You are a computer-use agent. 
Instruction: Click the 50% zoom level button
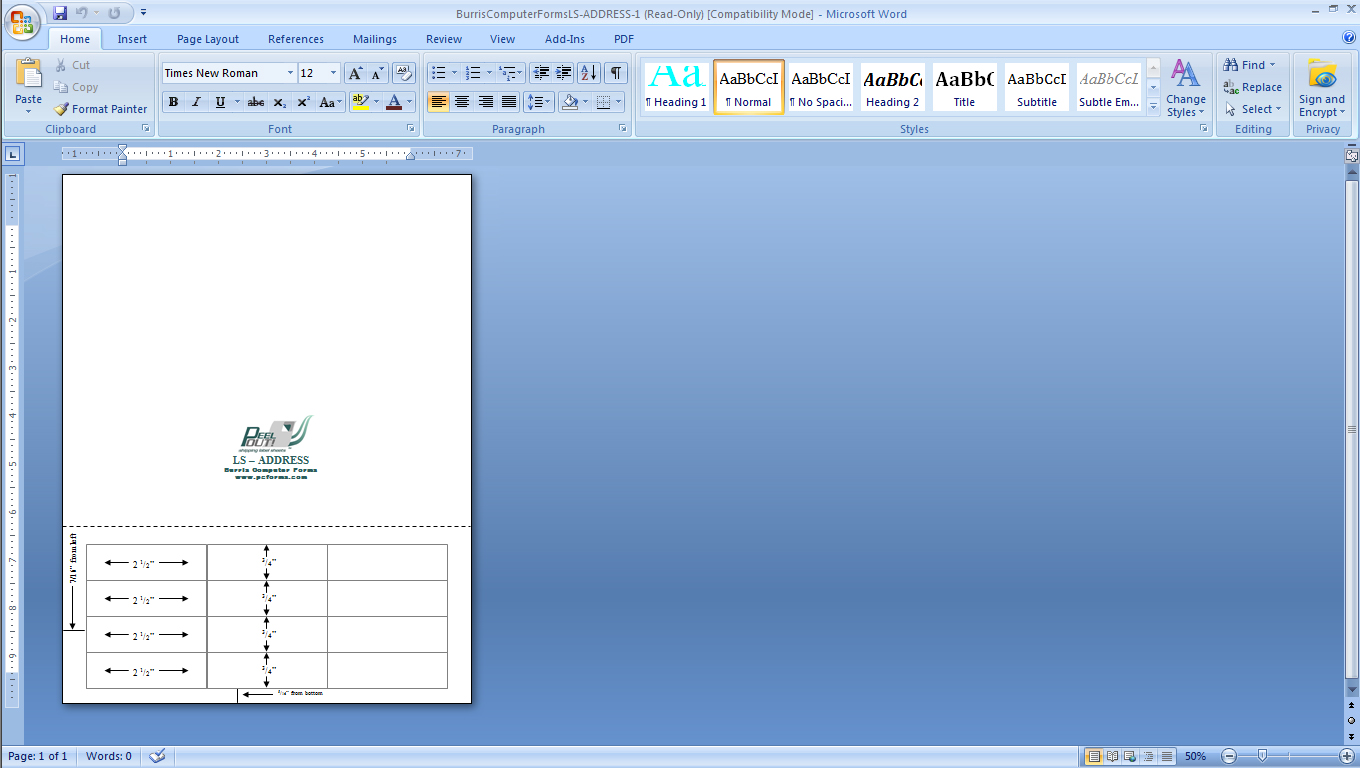coord(1196,756)
